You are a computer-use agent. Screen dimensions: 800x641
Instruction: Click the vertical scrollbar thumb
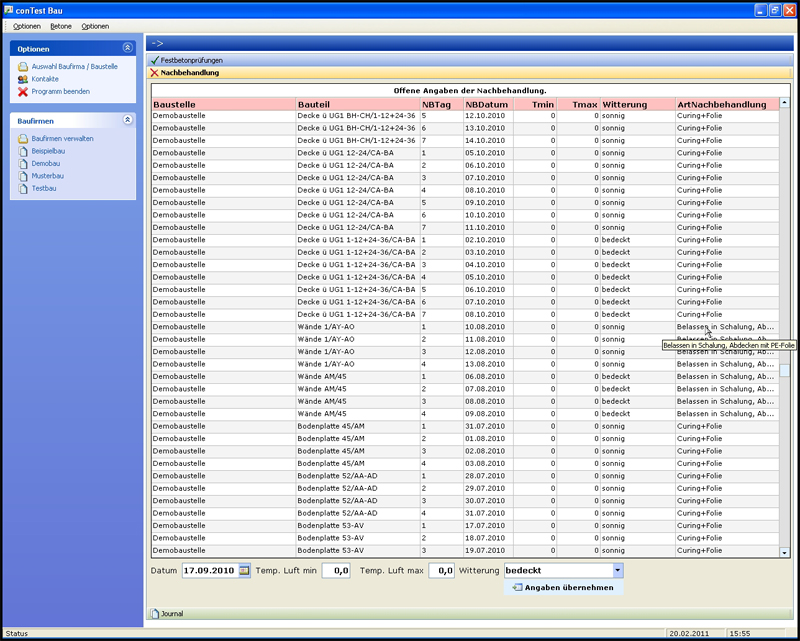[784, 369]
